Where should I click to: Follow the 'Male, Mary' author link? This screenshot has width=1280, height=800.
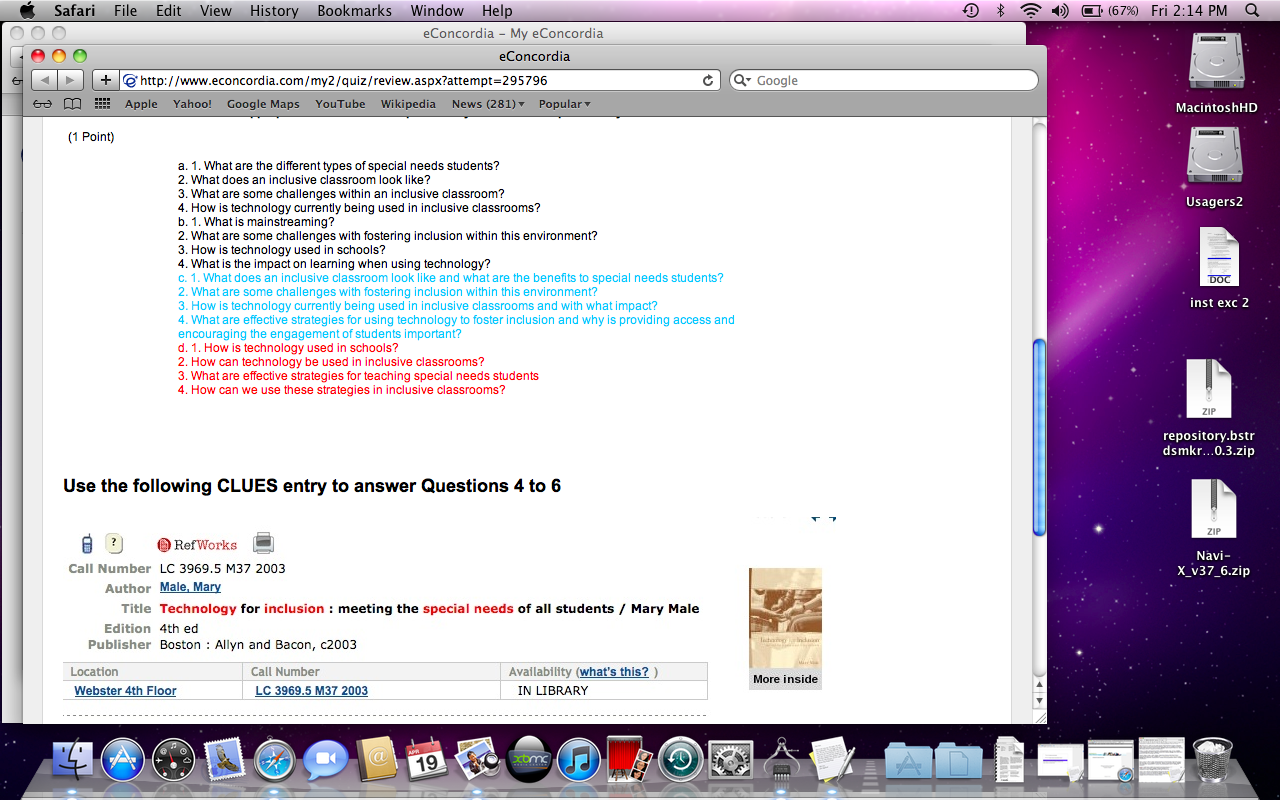[190, 588]
